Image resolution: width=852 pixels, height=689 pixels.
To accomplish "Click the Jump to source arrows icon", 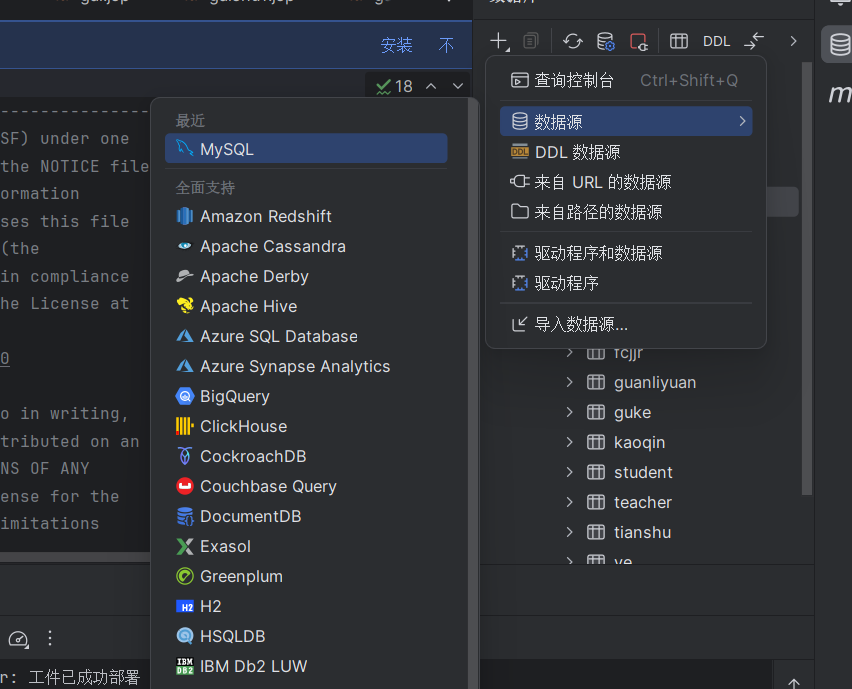I will 754,41.
